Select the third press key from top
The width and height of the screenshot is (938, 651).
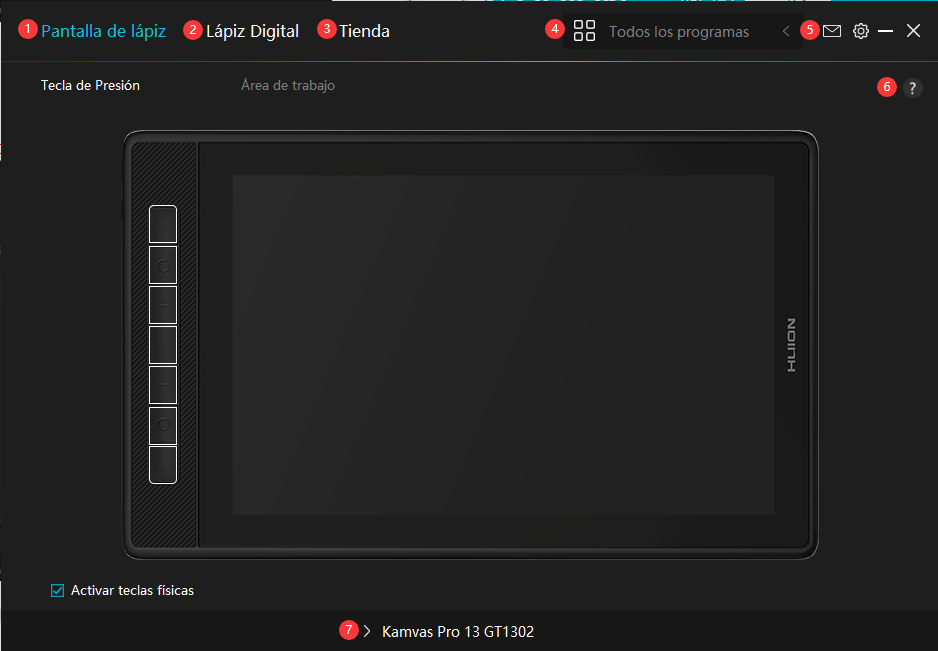(x=163, y=305)
